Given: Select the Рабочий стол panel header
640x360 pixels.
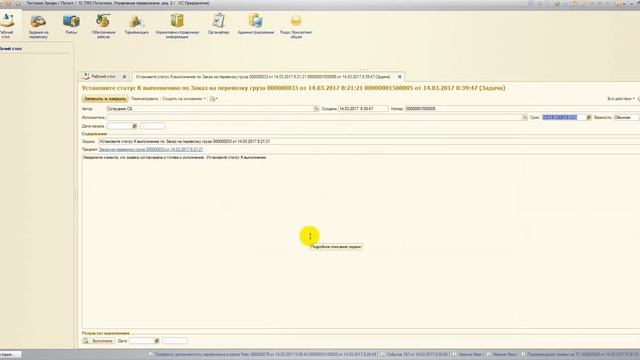Looking at the screenshot, I should click(x=11, y=49).
